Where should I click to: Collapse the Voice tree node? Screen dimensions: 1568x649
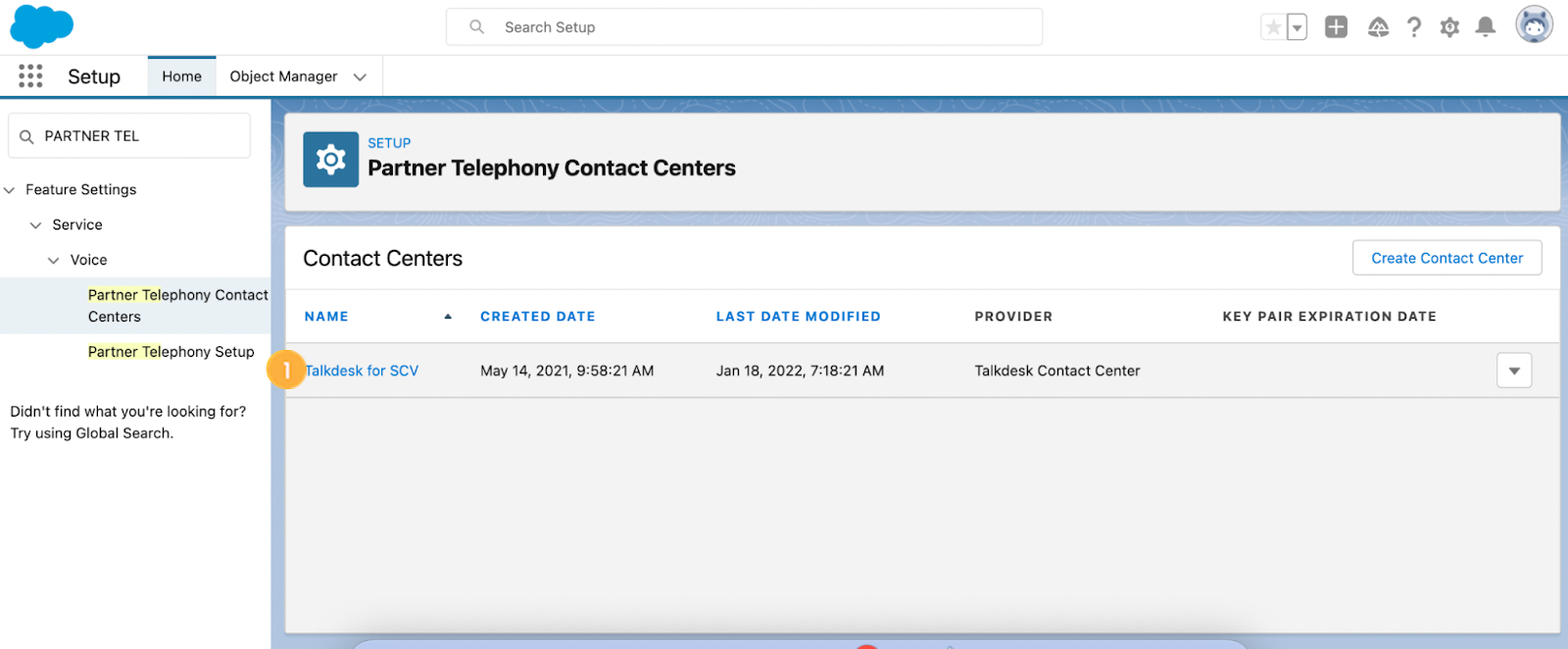(x=54, y=261)
